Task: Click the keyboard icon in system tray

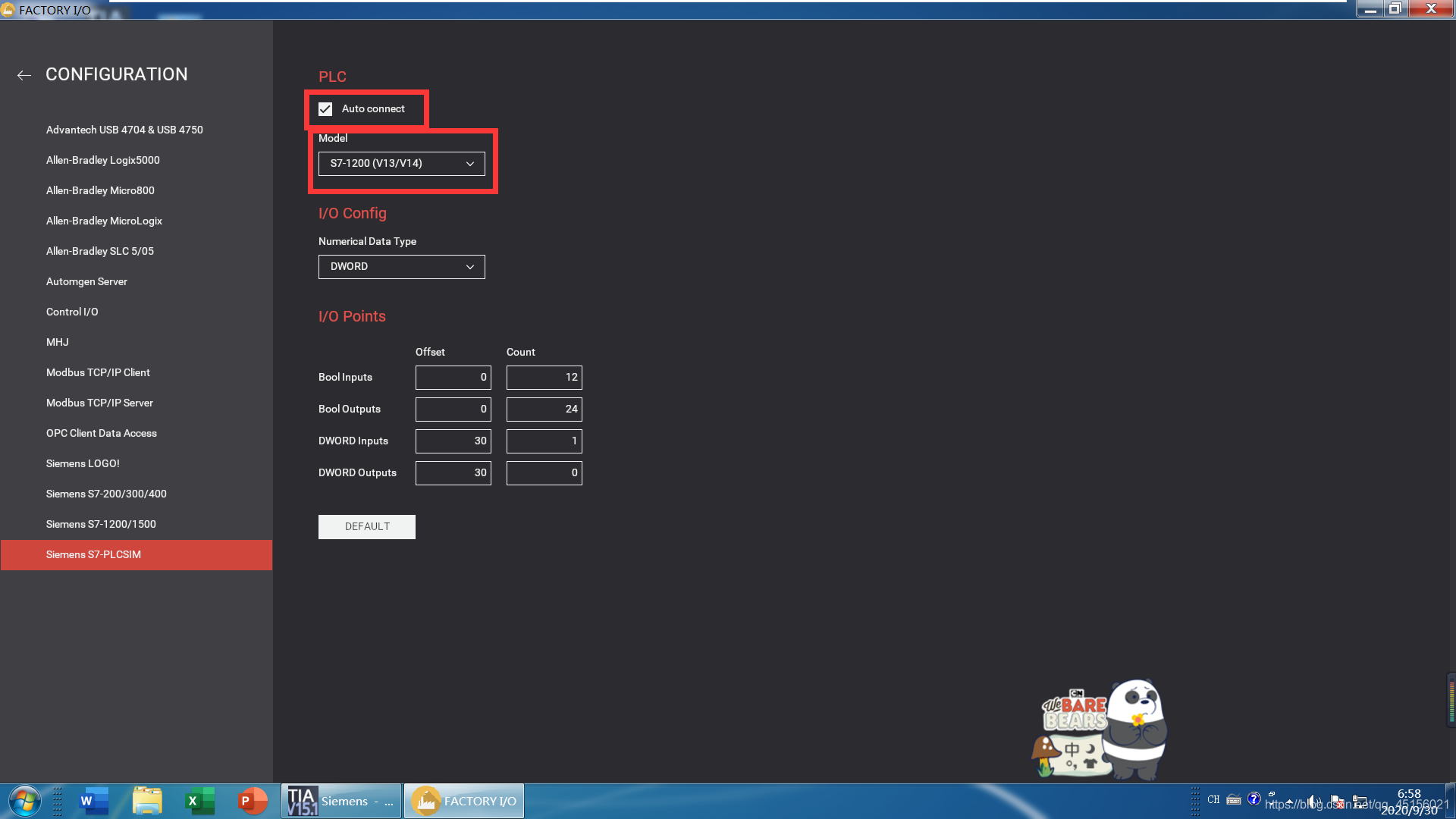Action: (x=1234, y=799)
